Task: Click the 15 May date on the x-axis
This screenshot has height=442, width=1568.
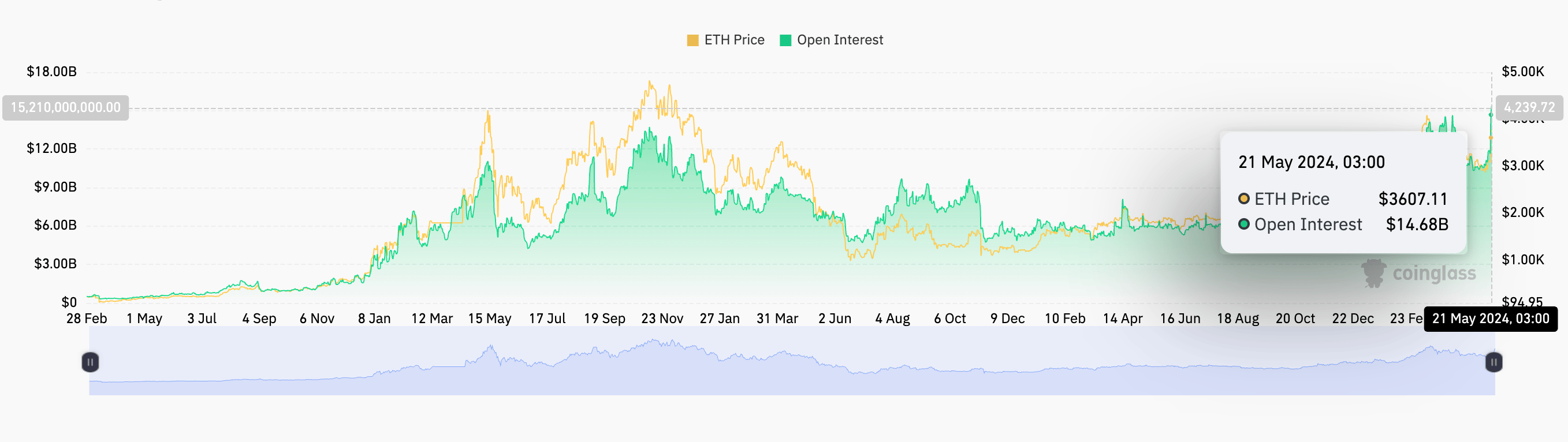Action: (489, 319)
